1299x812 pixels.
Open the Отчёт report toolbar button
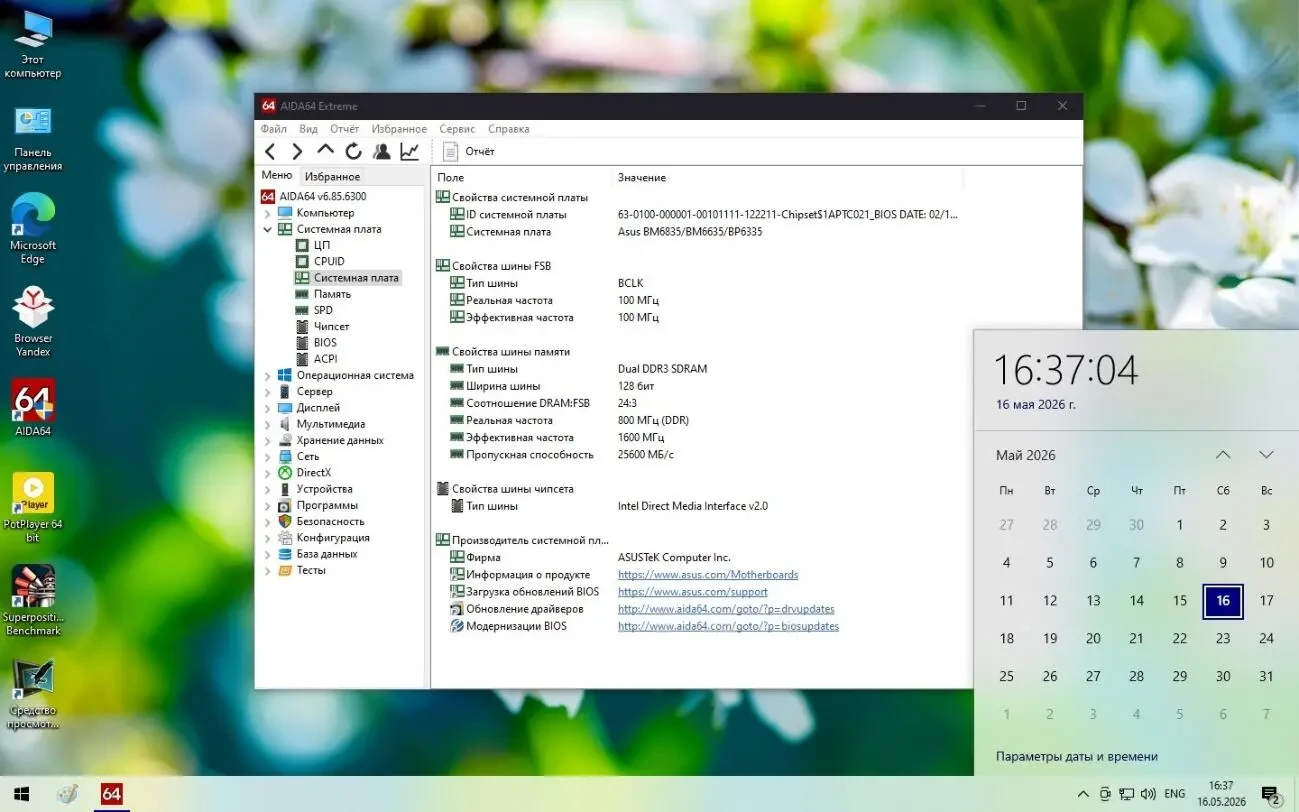(x=469, y=151)
